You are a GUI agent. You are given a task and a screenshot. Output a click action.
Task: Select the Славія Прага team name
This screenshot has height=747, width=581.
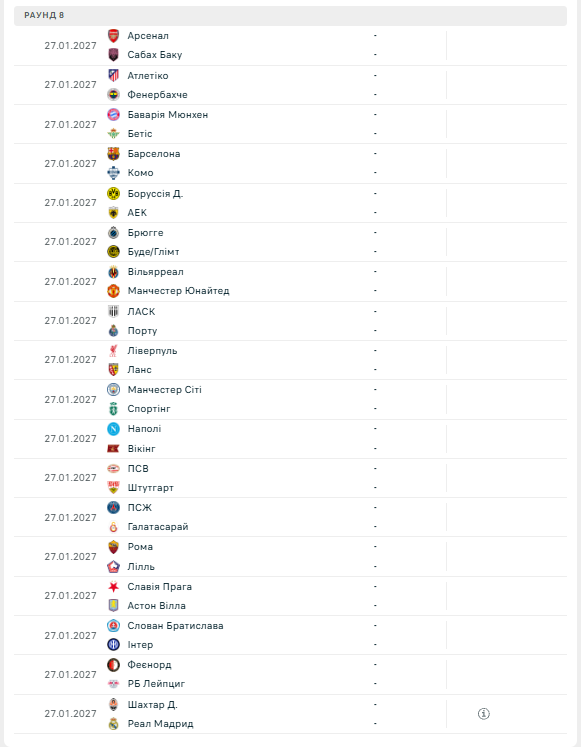pyautogui.click(x=160, y=586)
